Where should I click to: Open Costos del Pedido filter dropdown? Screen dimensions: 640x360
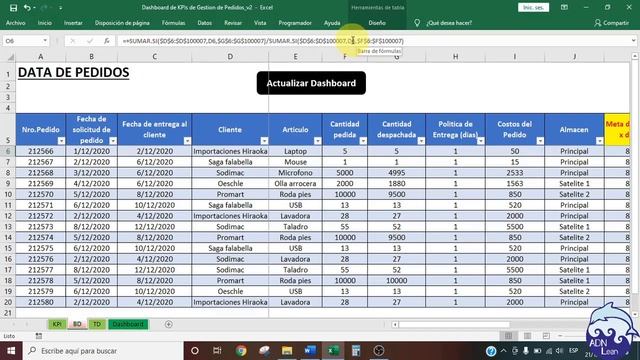click(x=540, y=141)
